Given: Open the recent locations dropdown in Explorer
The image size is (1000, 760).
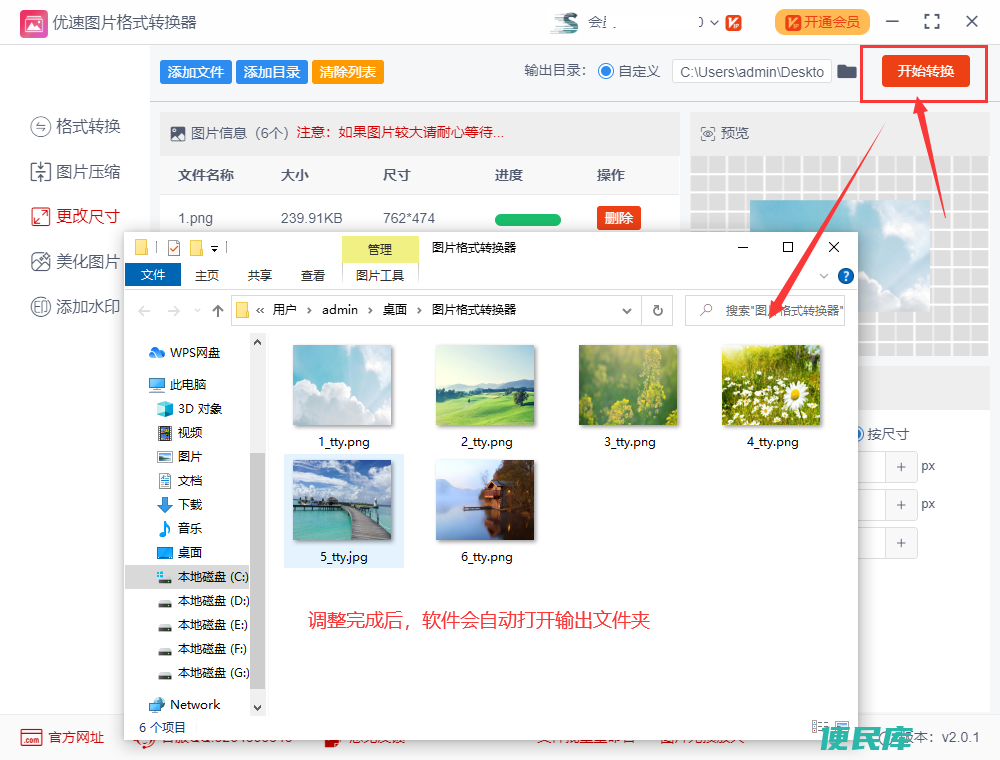Looking at the screenshot, I should click(197, 311).
